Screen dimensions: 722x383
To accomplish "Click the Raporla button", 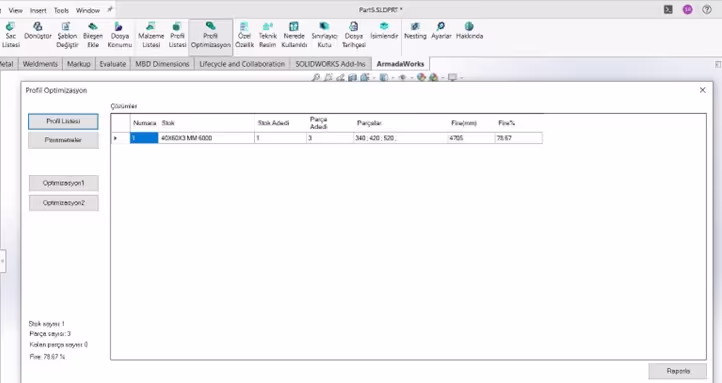I will click(x=678, y=371).
